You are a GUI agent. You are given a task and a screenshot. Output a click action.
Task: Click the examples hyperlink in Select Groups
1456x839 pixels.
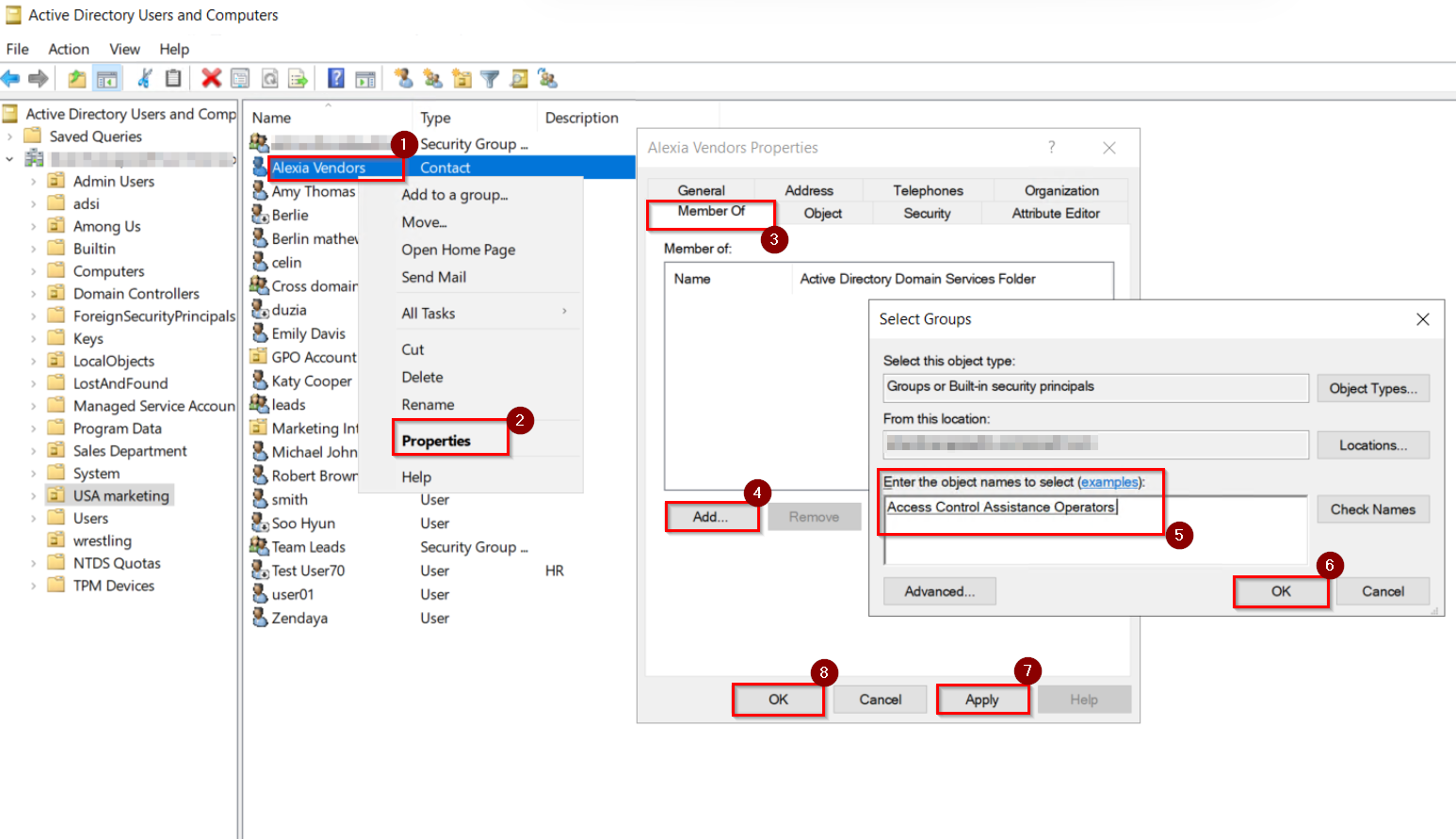pos(1111,482)
